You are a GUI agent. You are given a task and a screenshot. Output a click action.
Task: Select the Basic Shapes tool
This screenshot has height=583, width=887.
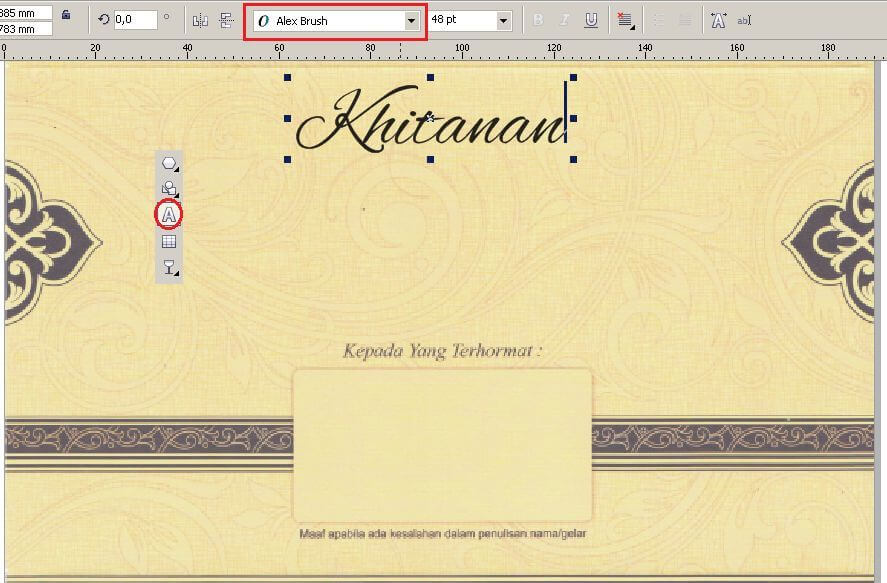(169, 189)
